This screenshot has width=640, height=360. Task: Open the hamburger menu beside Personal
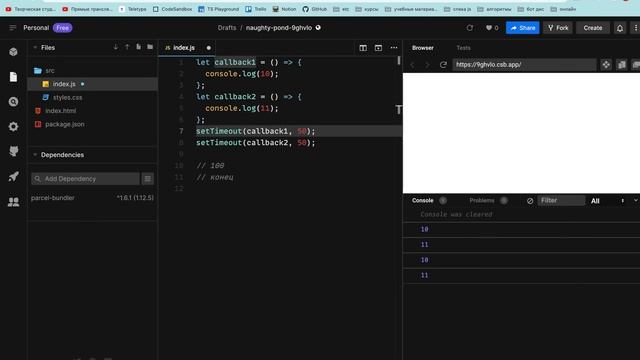tap(13, 28)
